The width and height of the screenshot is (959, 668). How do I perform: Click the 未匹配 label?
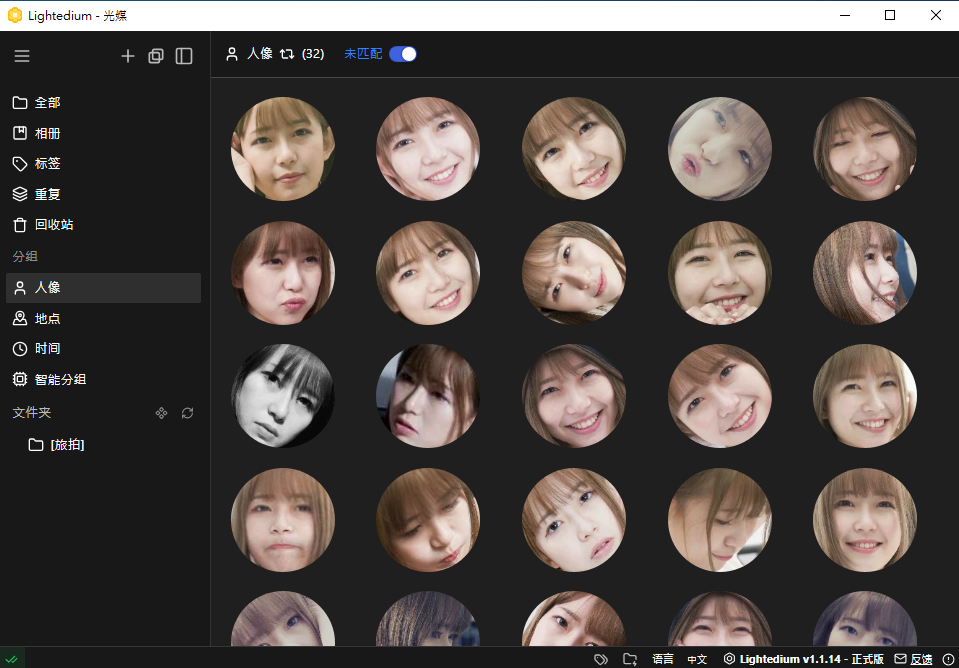click(363, 54)
